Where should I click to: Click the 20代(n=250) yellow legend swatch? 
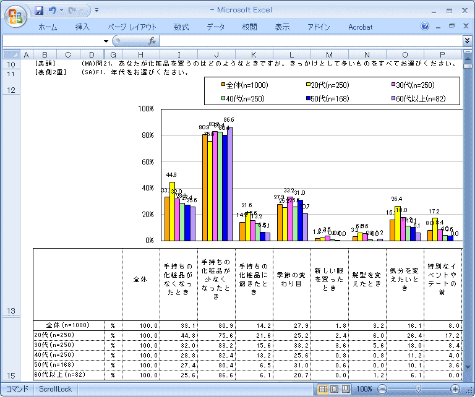coord(308,85)
